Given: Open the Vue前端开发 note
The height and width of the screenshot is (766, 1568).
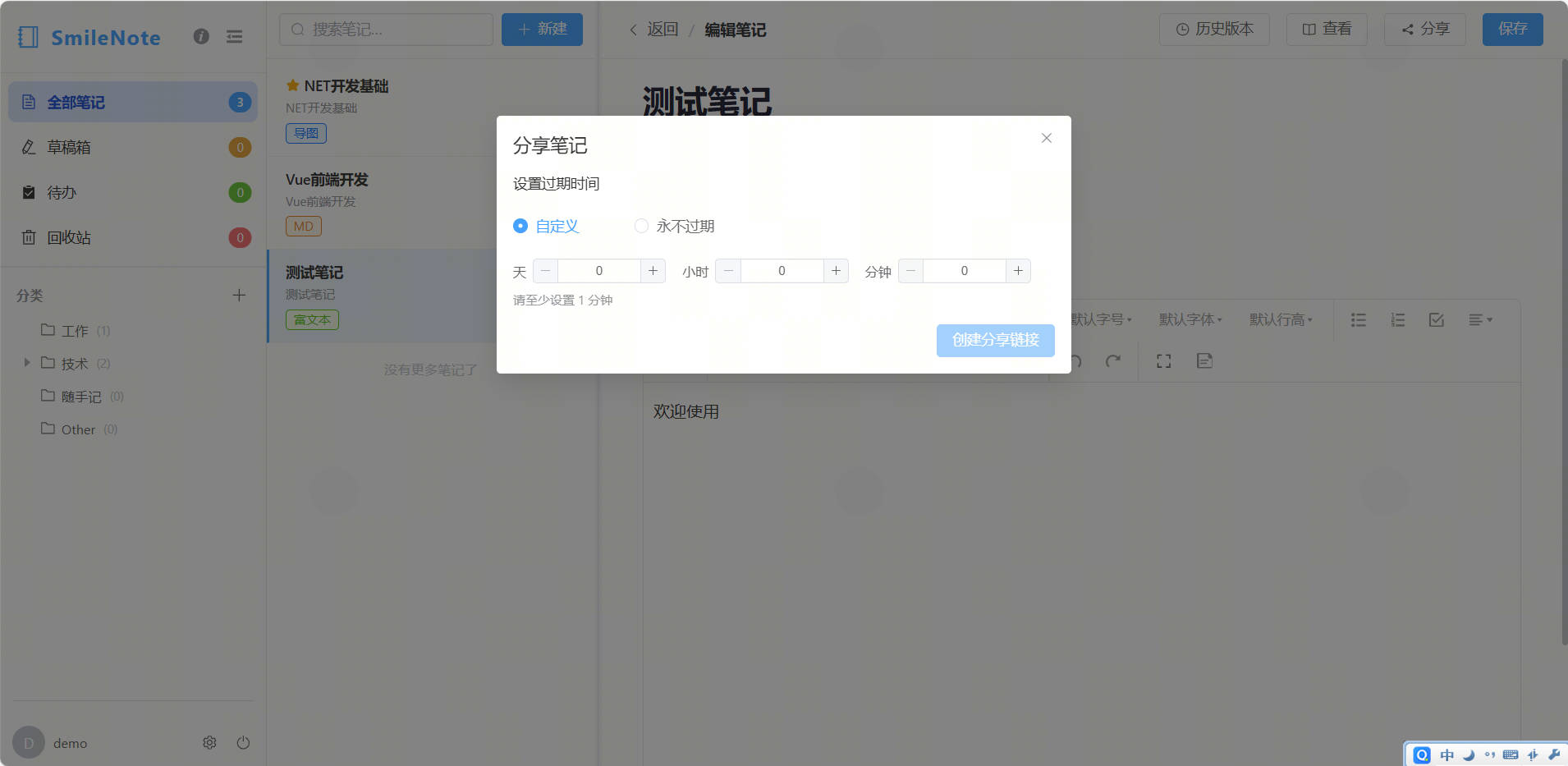Looking at the screenshot, I should pos(382,203).
